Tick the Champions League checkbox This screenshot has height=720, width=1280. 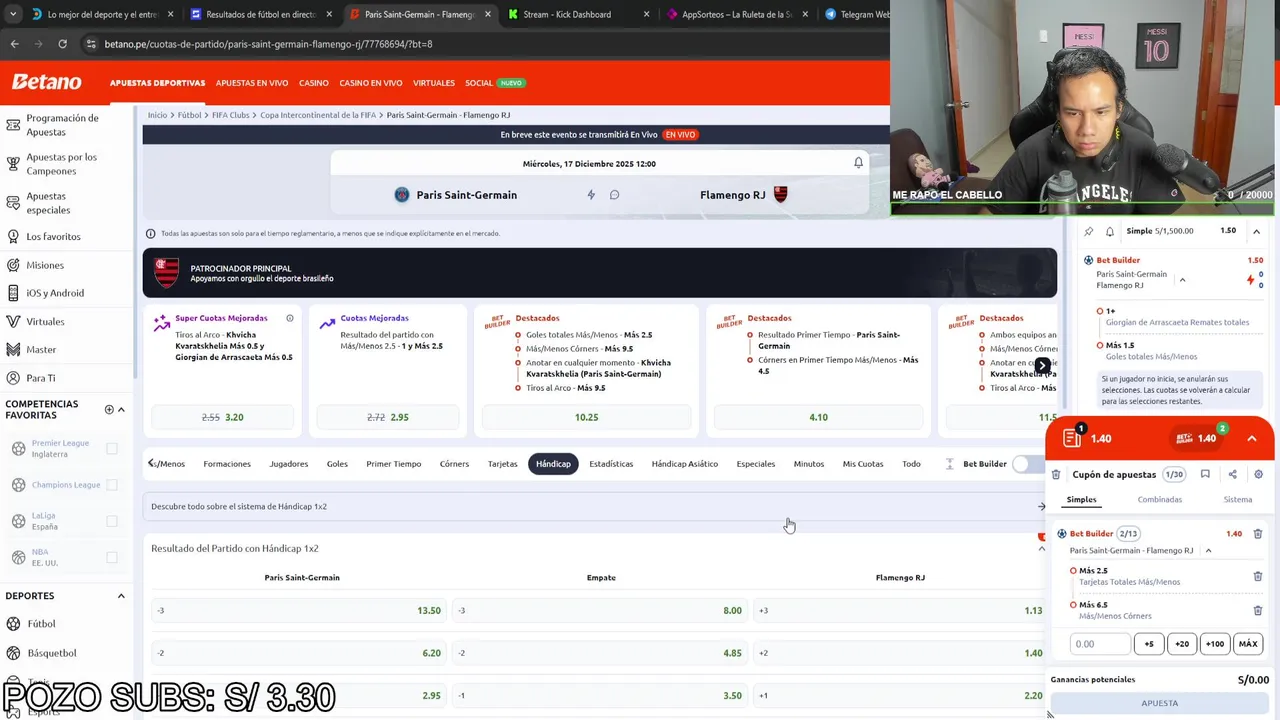(112, 485)
